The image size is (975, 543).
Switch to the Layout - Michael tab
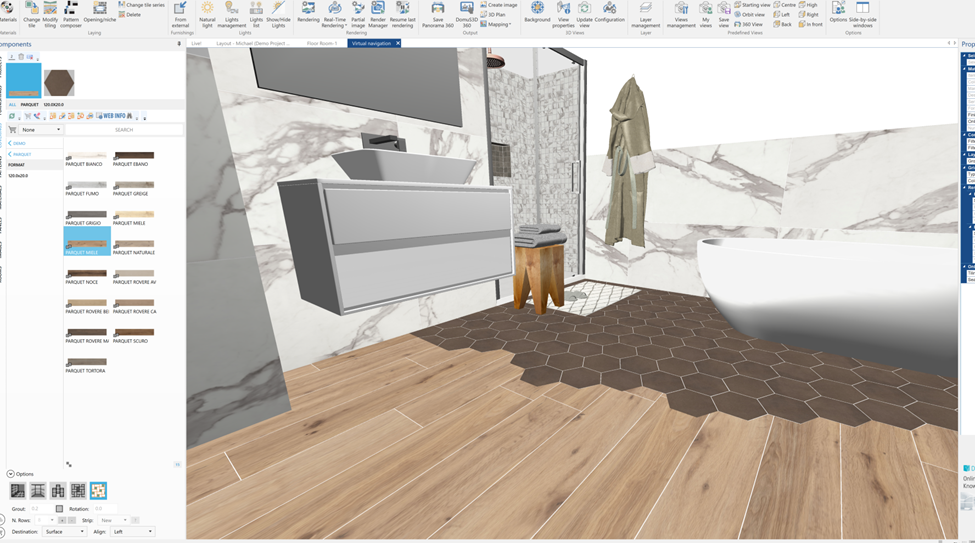coord(253,44)
